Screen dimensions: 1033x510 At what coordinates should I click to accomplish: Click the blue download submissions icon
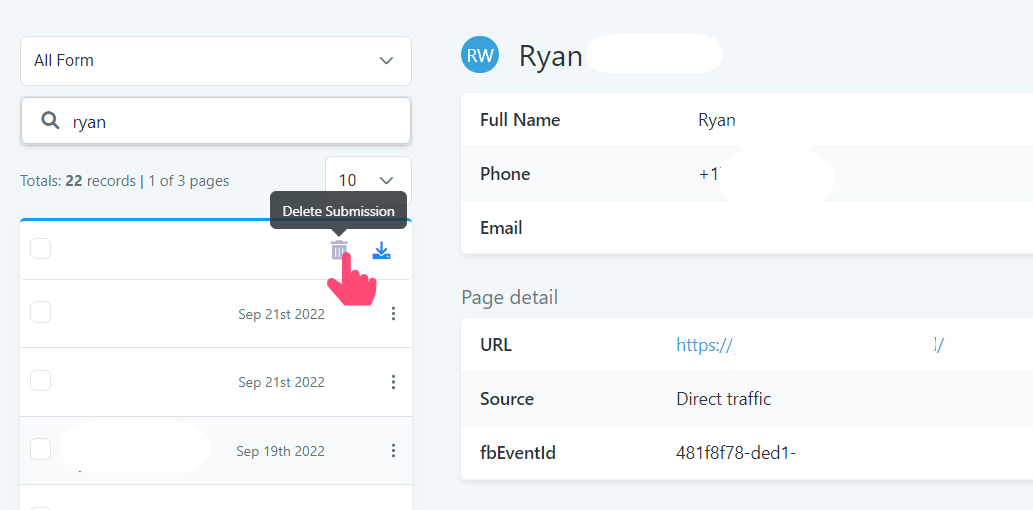pos(381,250)
